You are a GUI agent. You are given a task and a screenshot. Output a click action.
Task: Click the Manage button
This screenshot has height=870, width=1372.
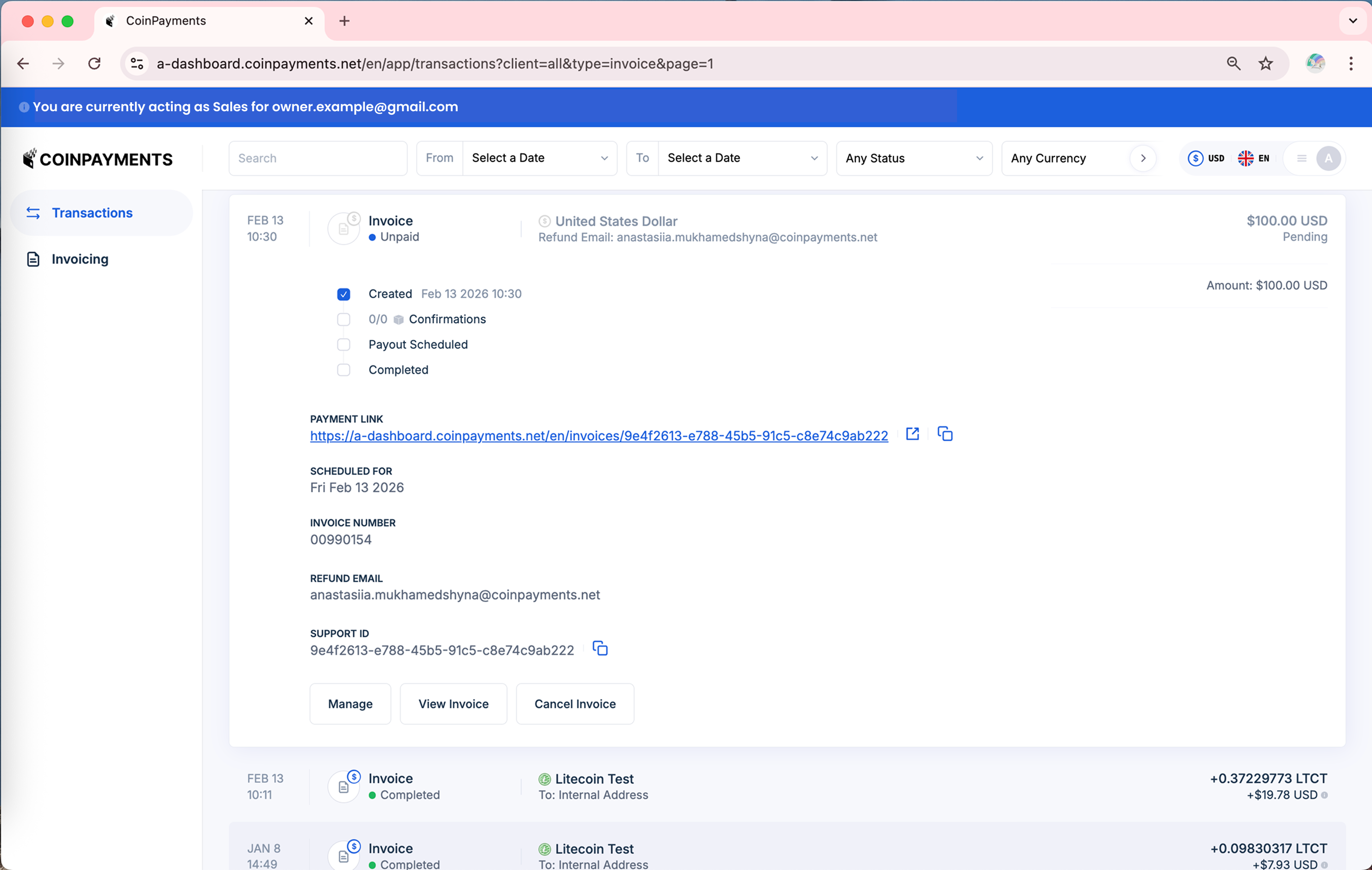point(350,704)
